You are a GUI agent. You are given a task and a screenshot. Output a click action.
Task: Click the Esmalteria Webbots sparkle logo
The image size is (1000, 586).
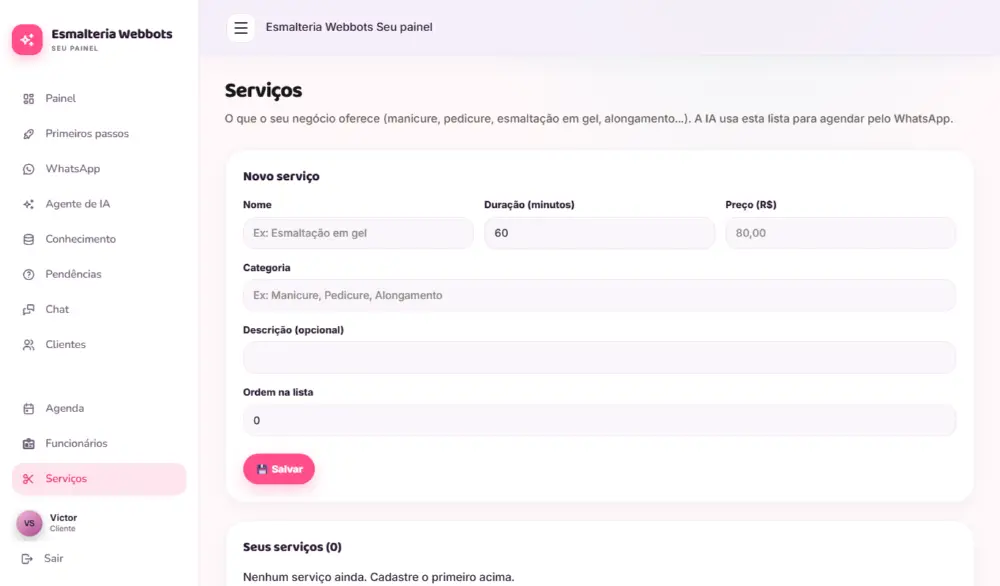click(x=27, y=40)
